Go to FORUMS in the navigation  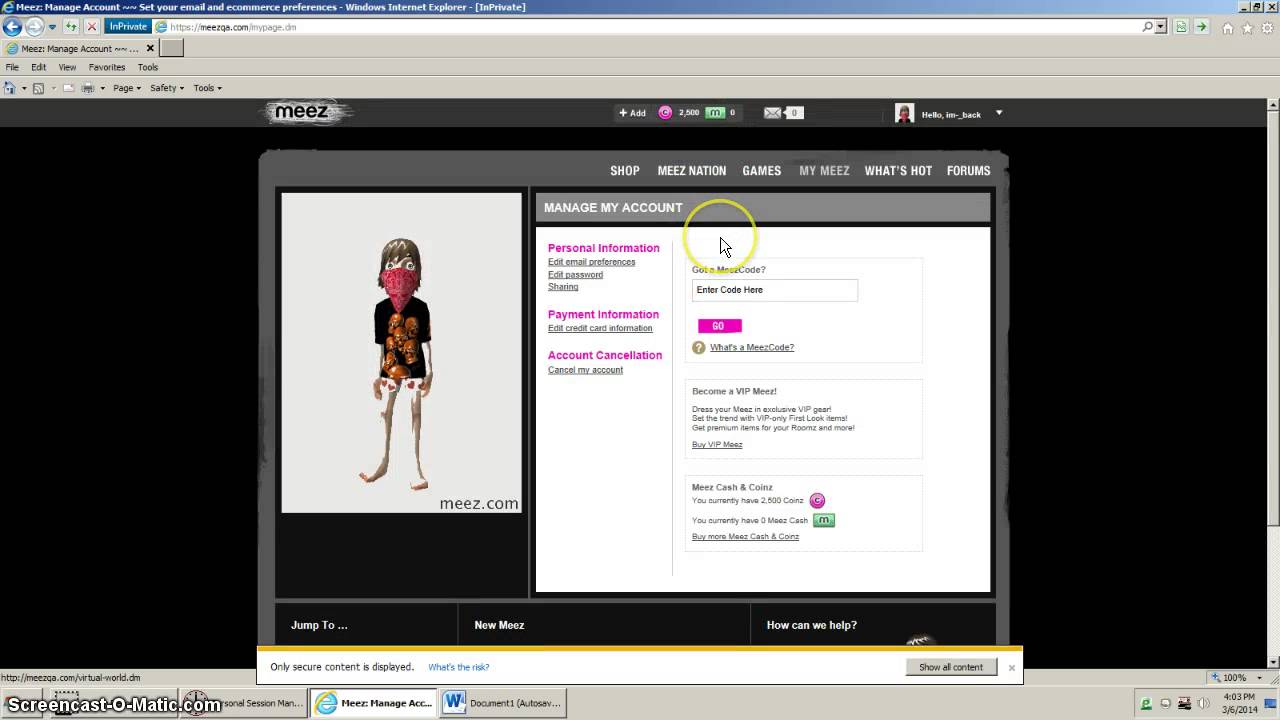click(969, 171)
